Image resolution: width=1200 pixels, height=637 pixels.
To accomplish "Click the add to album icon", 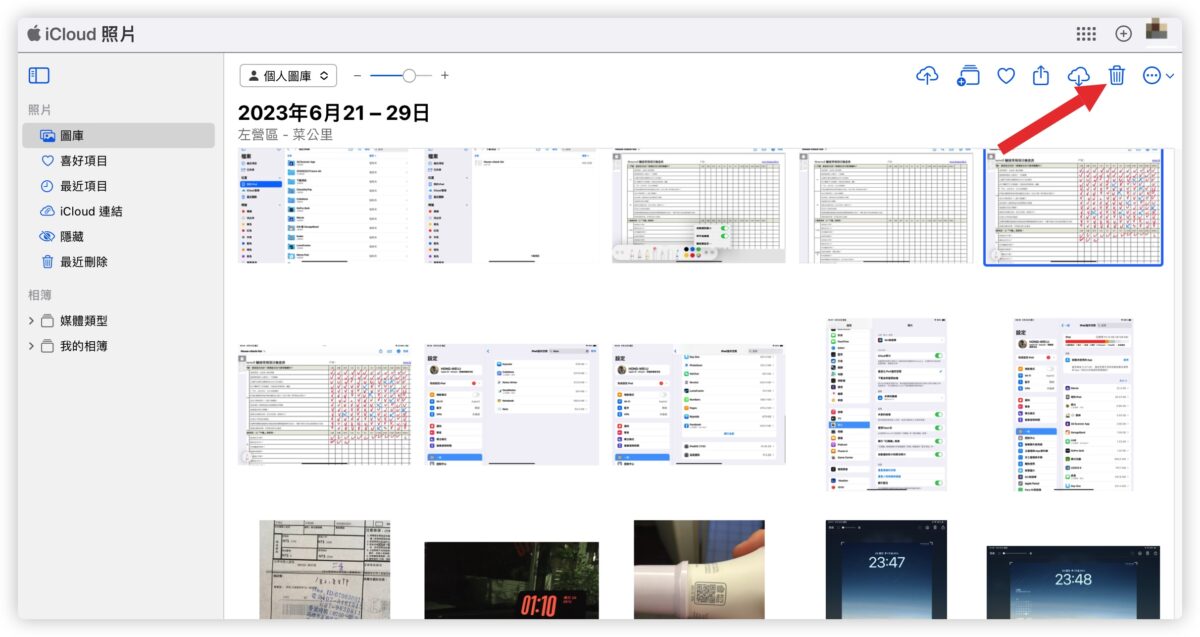I will click(967, 76).
